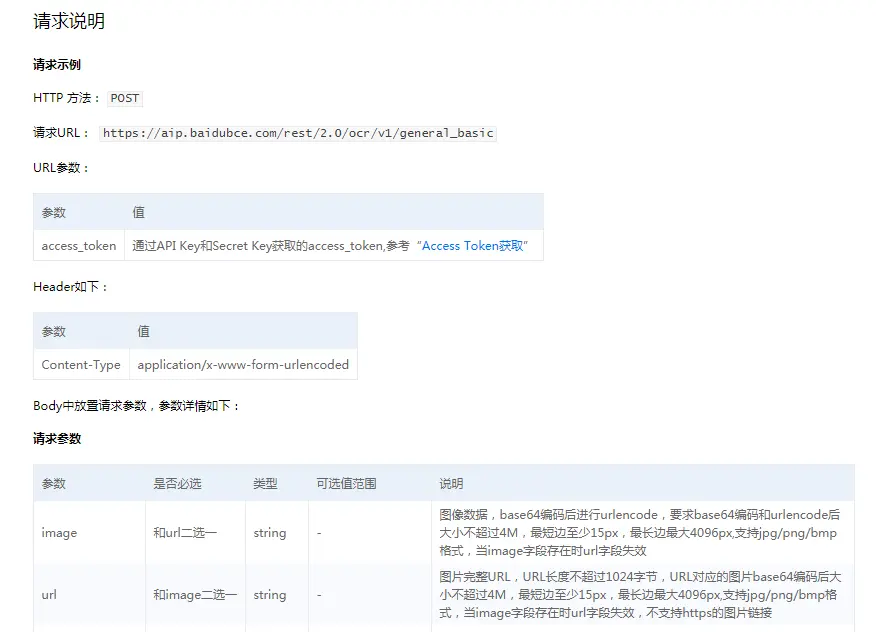876x632 pixels.
Task: Click the 'URL参数：' label
Action: tap(61, 168)
